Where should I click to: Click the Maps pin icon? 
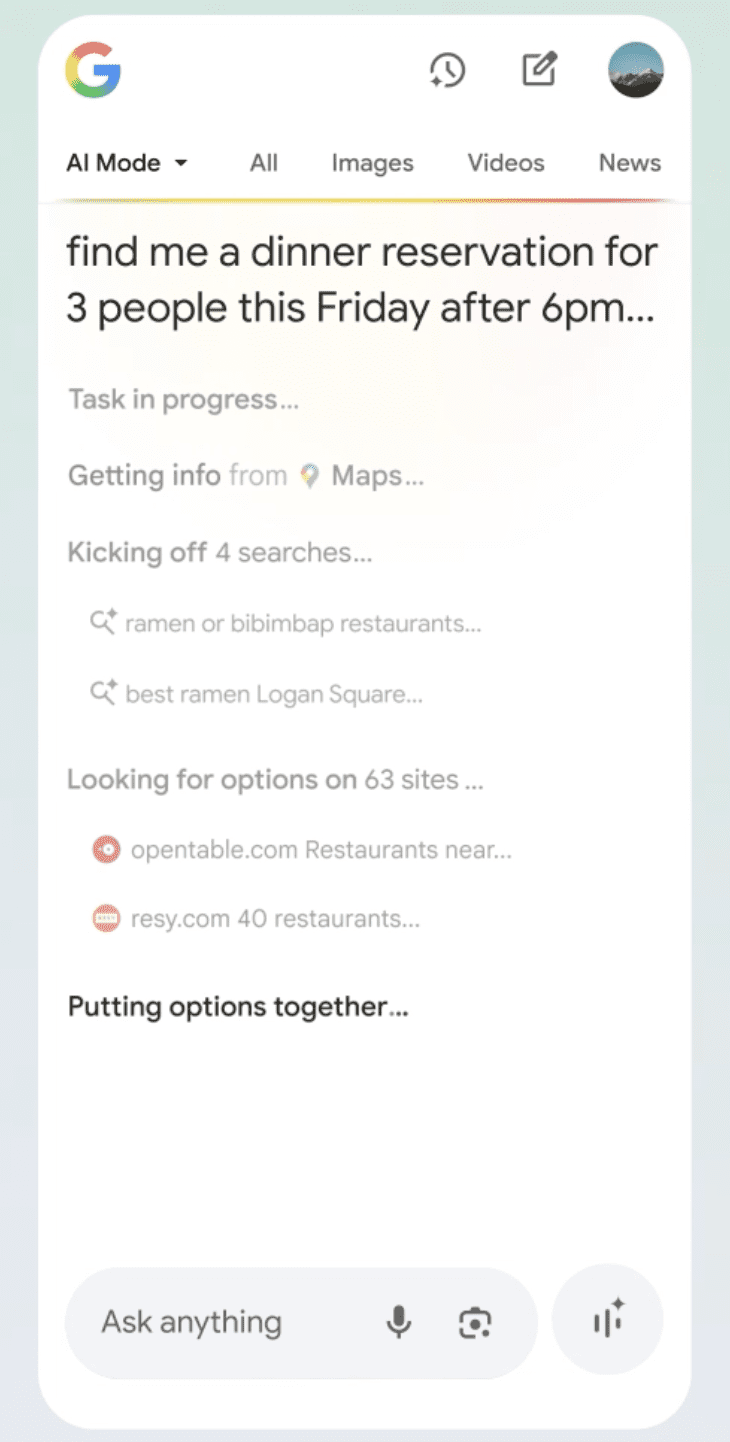(x=310, y=477)
